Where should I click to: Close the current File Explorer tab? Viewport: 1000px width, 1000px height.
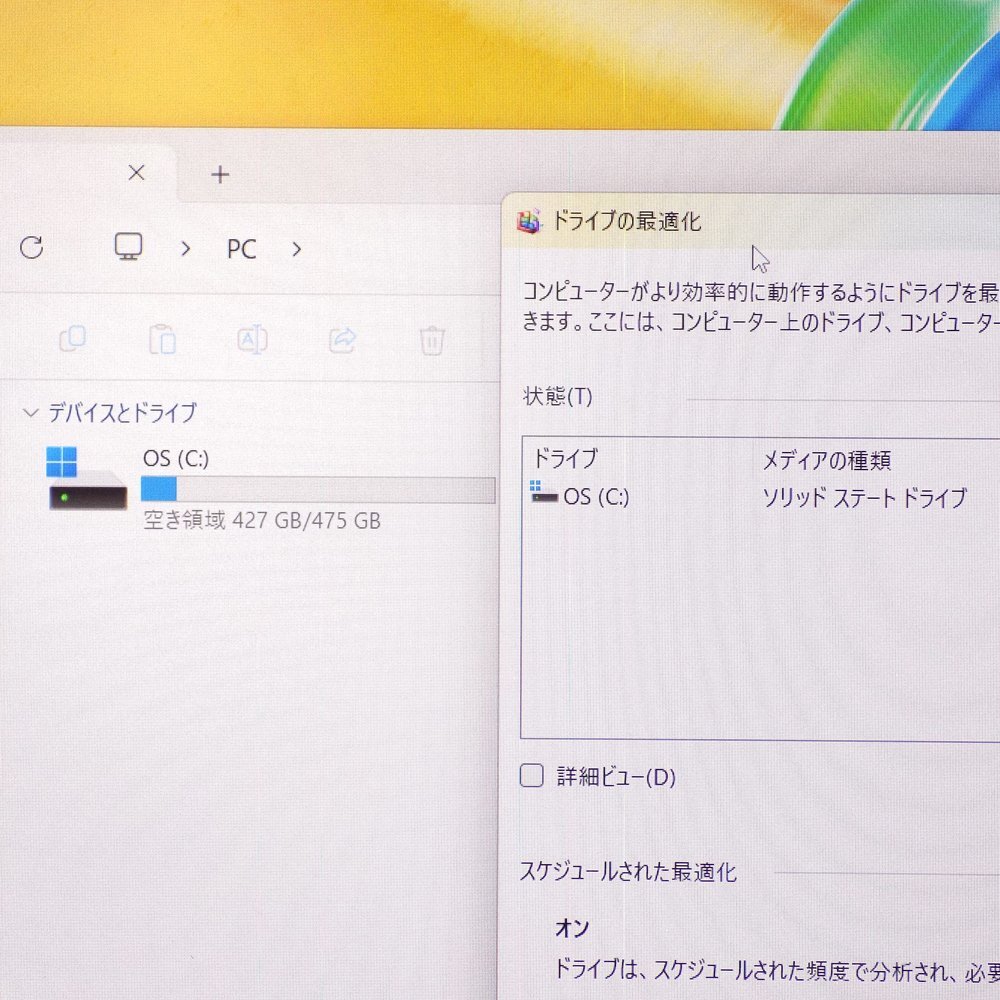coord(136,173)
